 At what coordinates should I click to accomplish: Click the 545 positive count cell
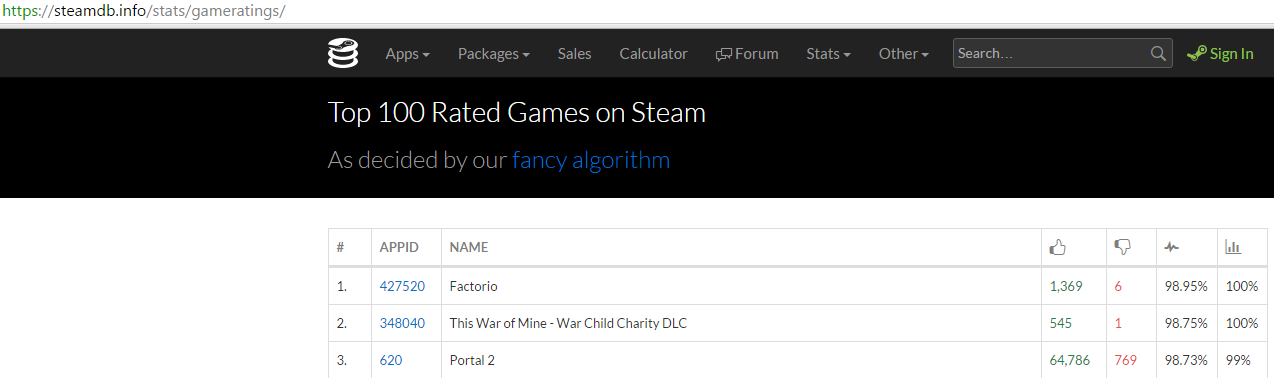[x=1073, y=323]
